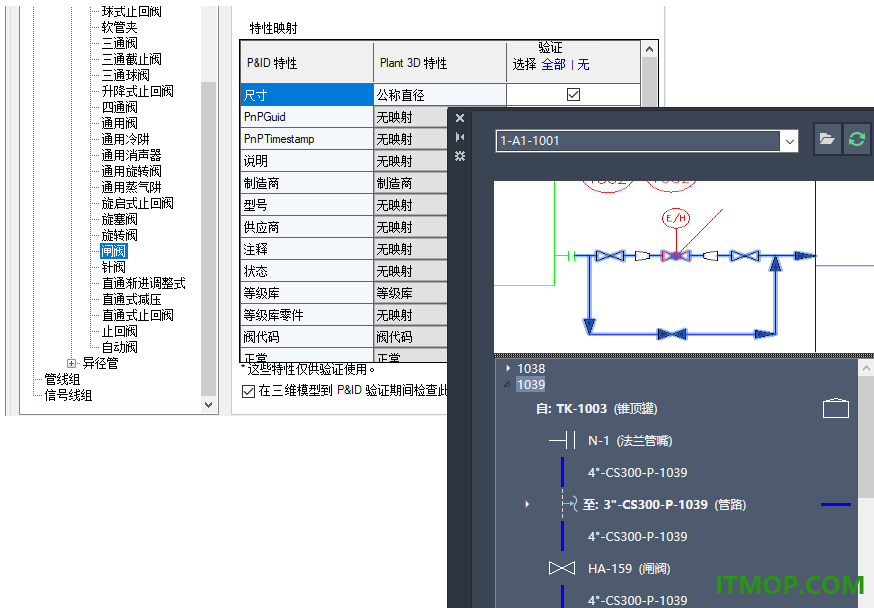
Task: Select the 制造商 P&ID property cell
Action: click(x=307, y=183)
